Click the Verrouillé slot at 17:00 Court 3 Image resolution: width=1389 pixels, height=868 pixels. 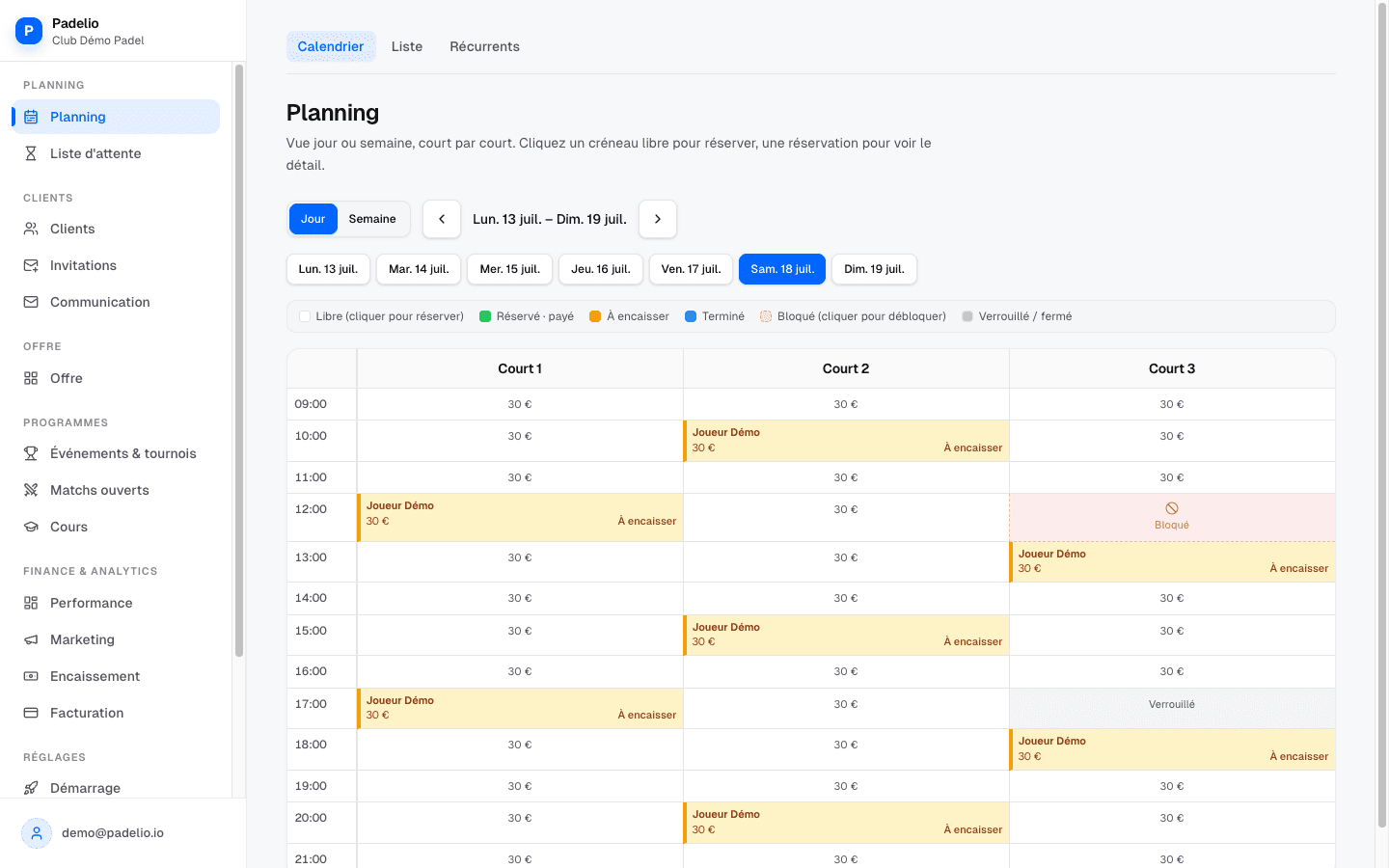(x=1172, y=708)
